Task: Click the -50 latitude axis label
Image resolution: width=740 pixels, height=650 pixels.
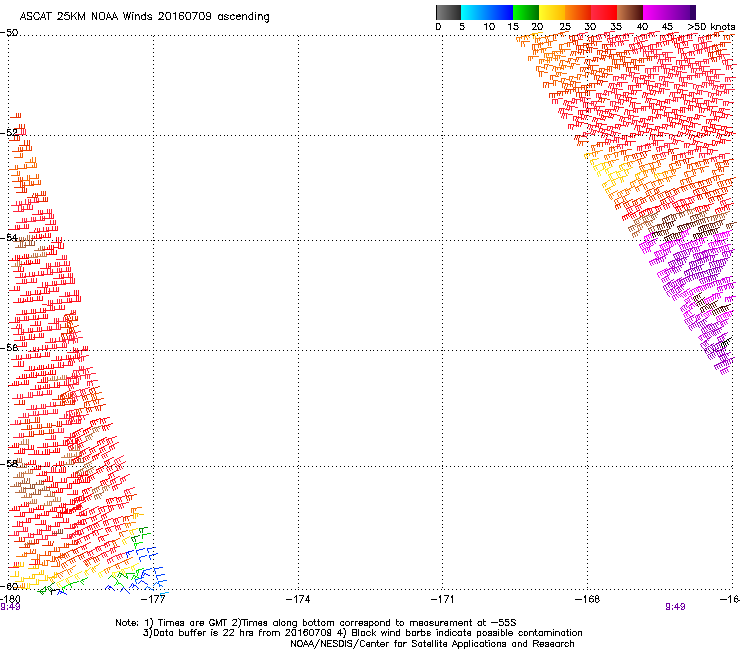Action: tap(9, 33)
